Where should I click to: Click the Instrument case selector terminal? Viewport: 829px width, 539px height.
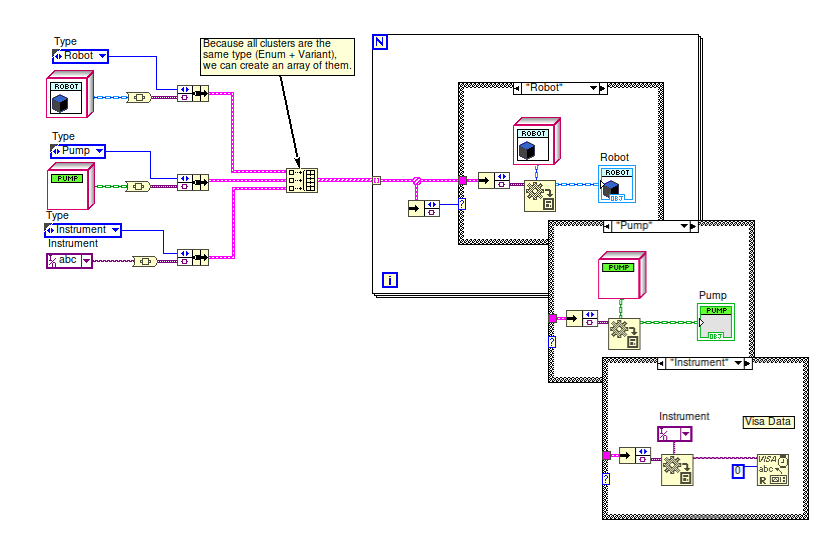[x=606, y=479]
